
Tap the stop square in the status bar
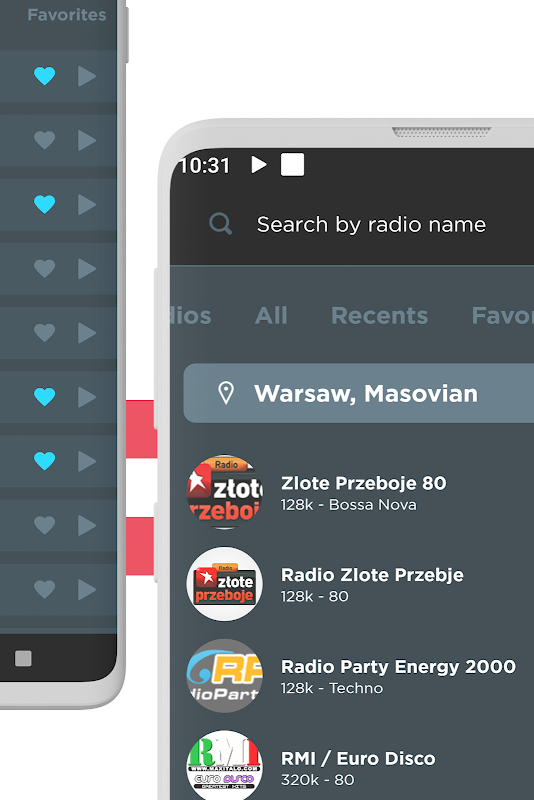[x=292, y=164]
